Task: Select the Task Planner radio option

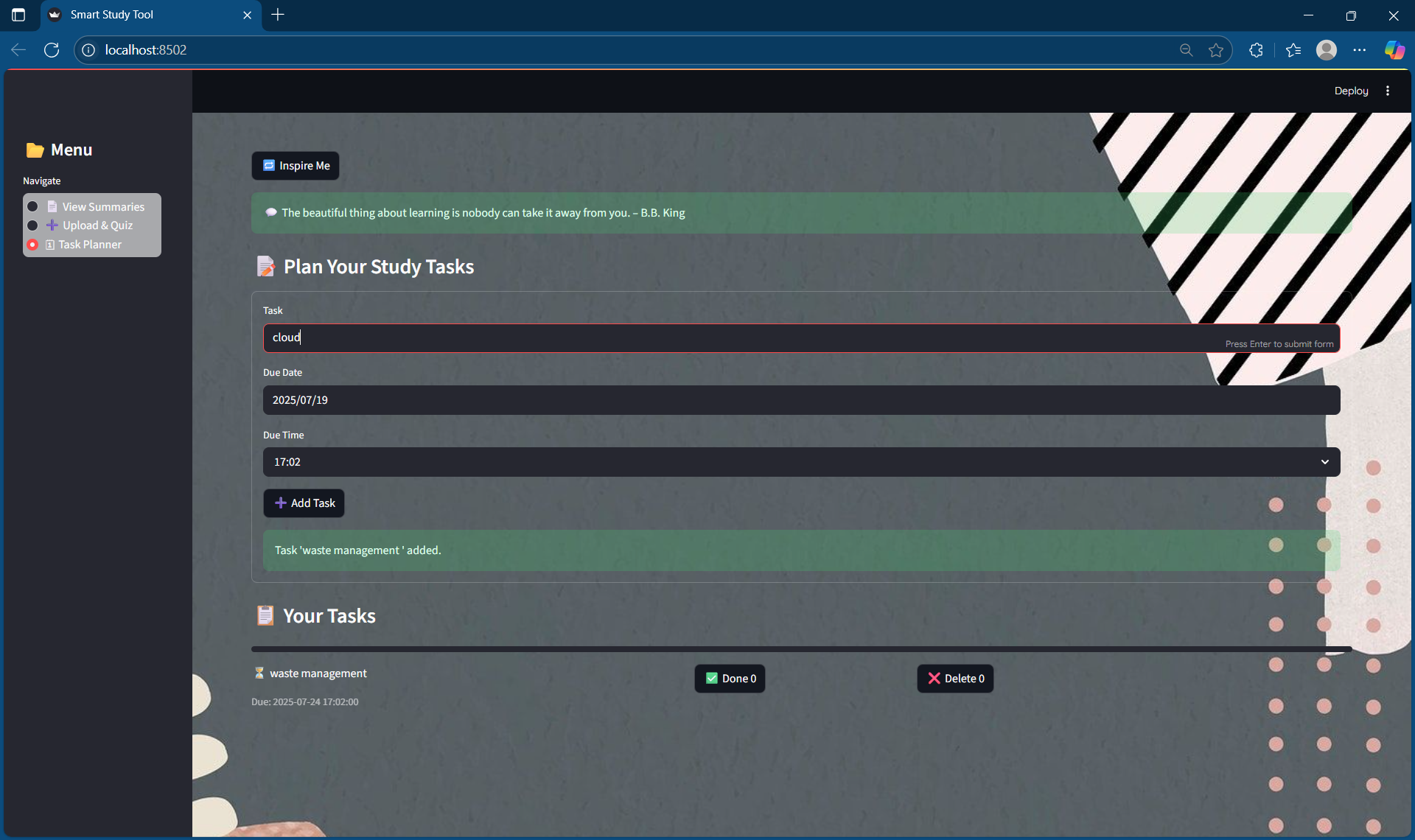Action: tap(32, 245)
